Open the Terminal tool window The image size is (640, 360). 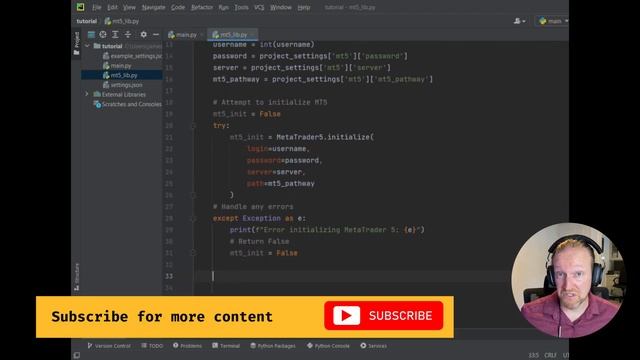click(x=226, y=346)
